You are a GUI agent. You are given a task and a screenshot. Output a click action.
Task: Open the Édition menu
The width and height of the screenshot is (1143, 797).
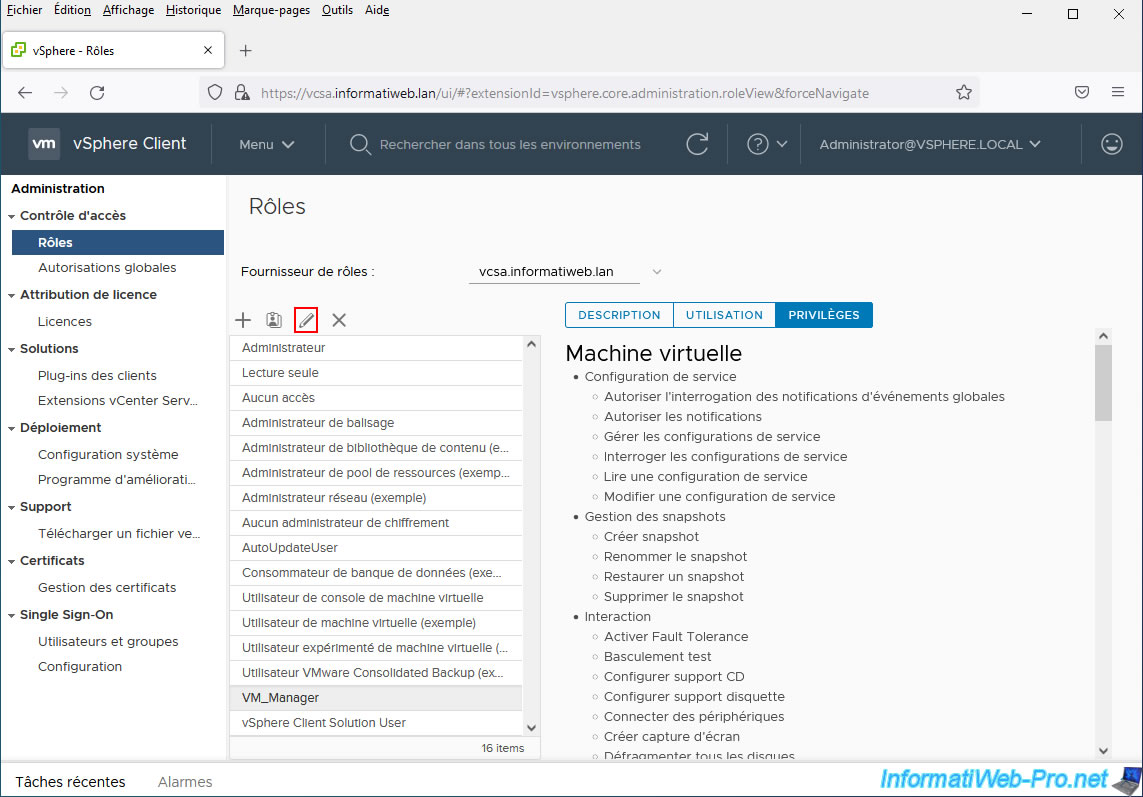(x=72, y=10)
